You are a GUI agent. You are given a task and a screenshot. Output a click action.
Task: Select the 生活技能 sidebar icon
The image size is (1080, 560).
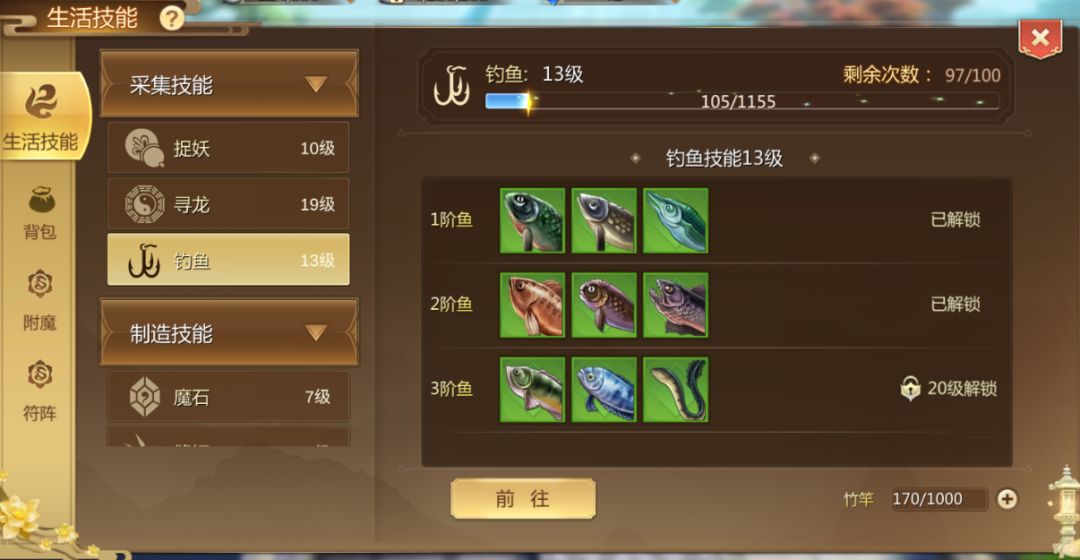coord(41,116)
